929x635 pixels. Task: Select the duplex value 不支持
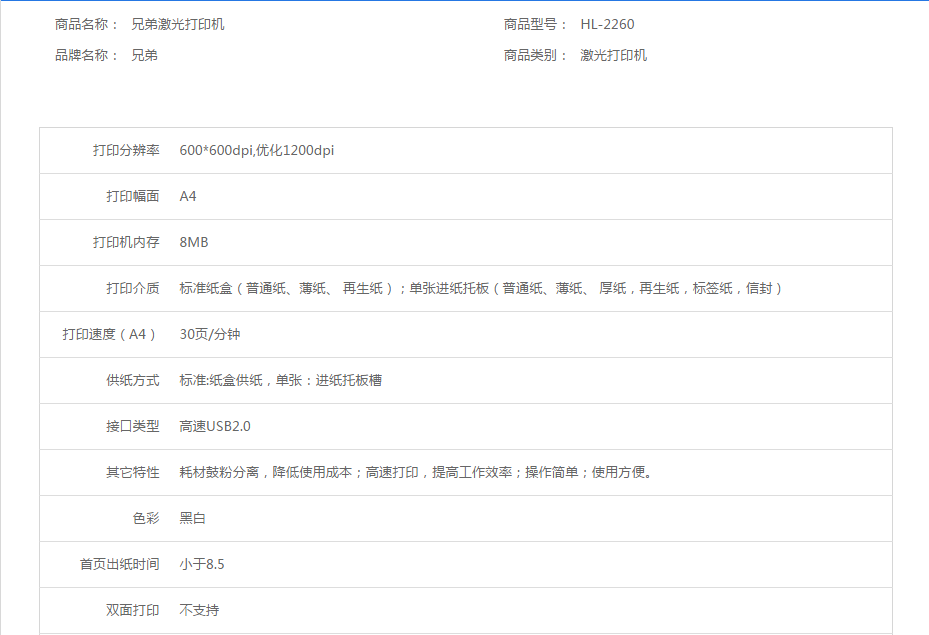(x=199, y=610)
